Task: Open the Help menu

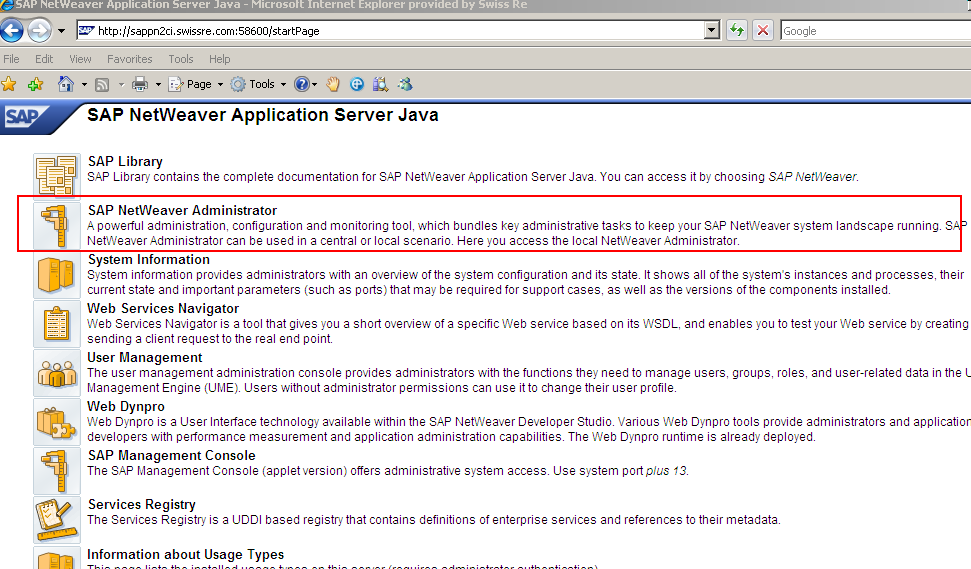Action: [219, 59]
